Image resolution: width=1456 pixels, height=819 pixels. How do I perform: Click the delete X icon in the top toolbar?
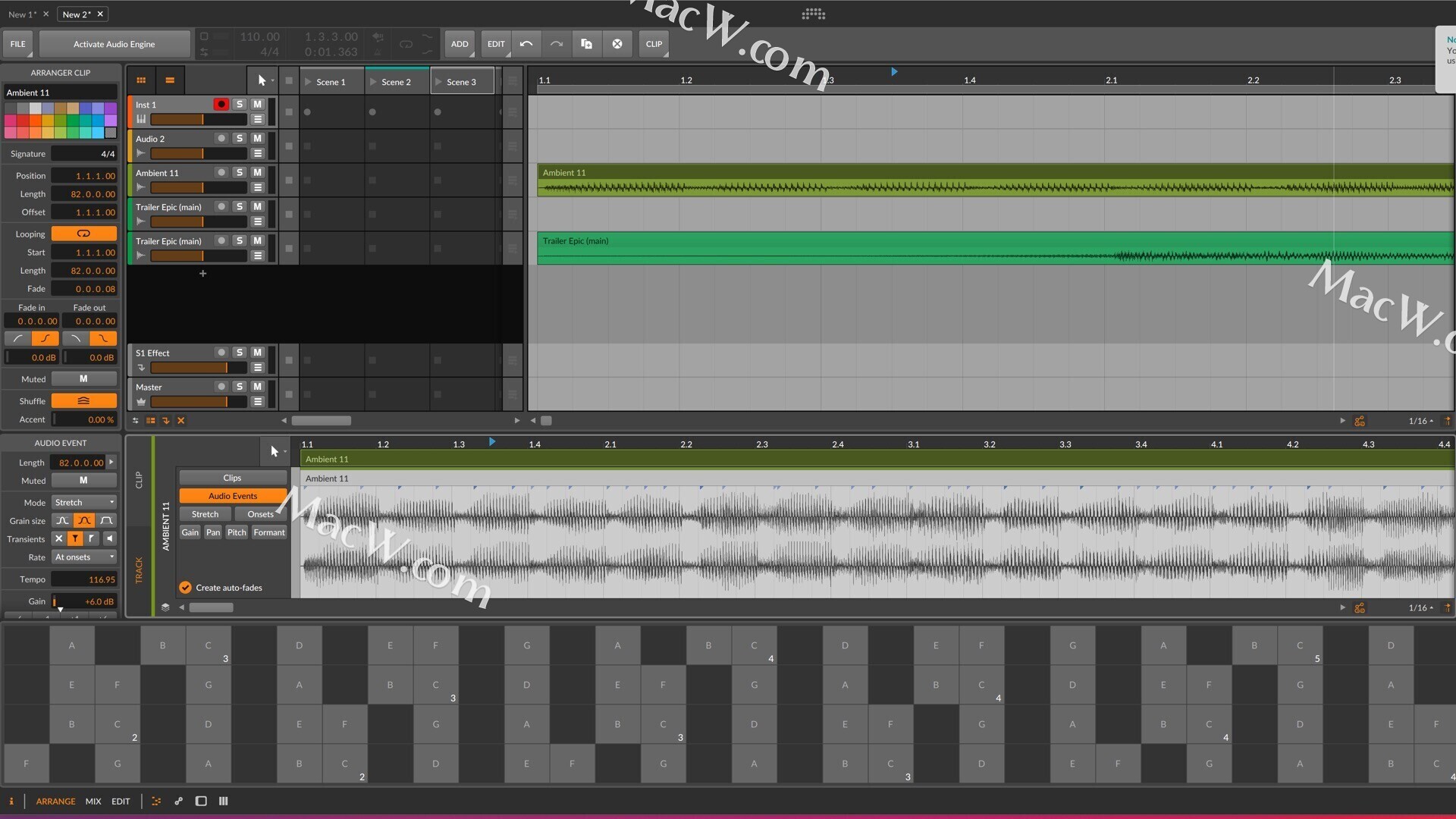(x=617, y=44)
